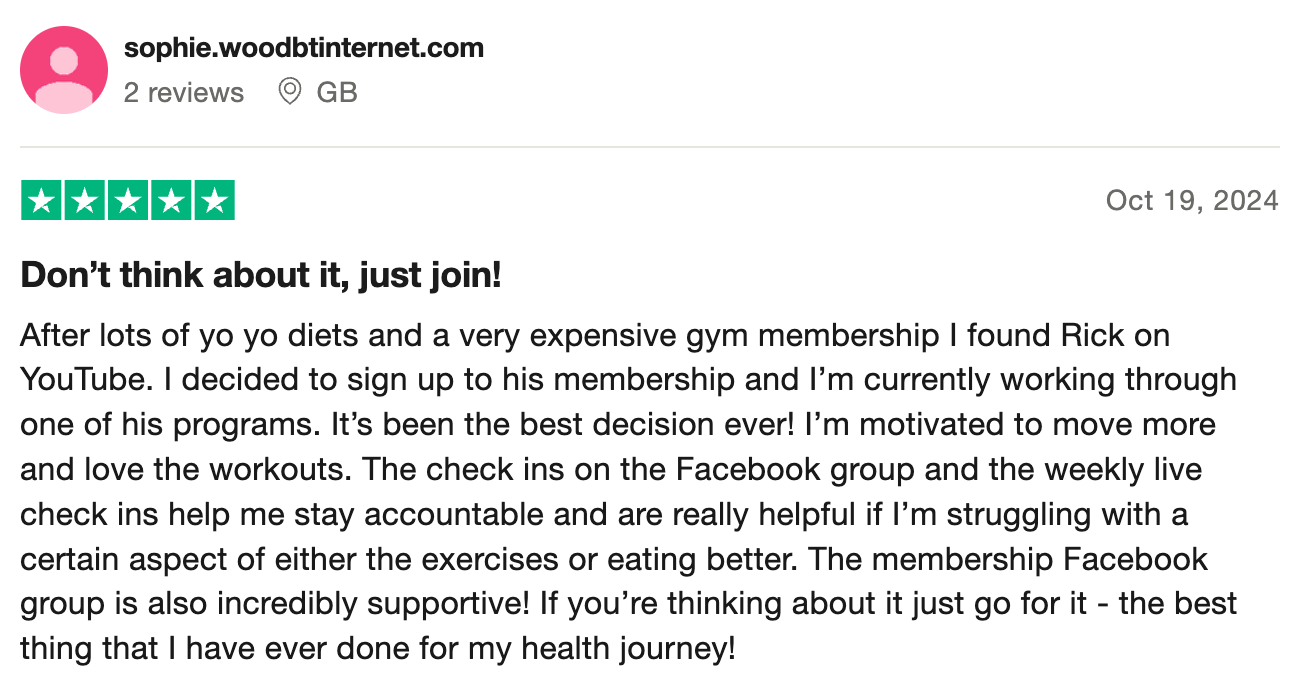
Task: Open sophie.woodbtinternet.com reviewer profile
Action: [303, 47]
